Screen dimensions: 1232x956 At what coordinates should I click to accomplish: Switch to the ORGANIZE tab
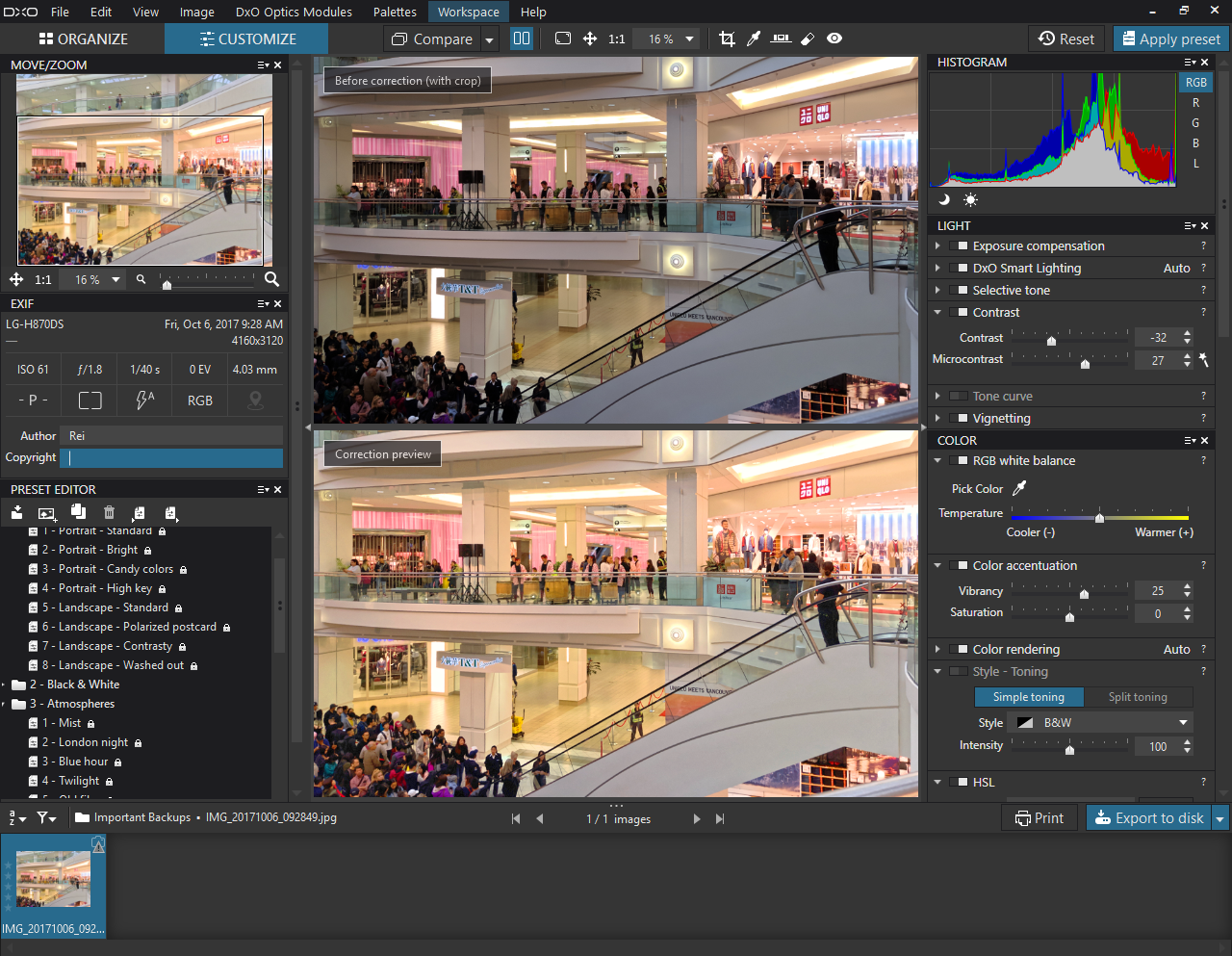click(83, 39)
